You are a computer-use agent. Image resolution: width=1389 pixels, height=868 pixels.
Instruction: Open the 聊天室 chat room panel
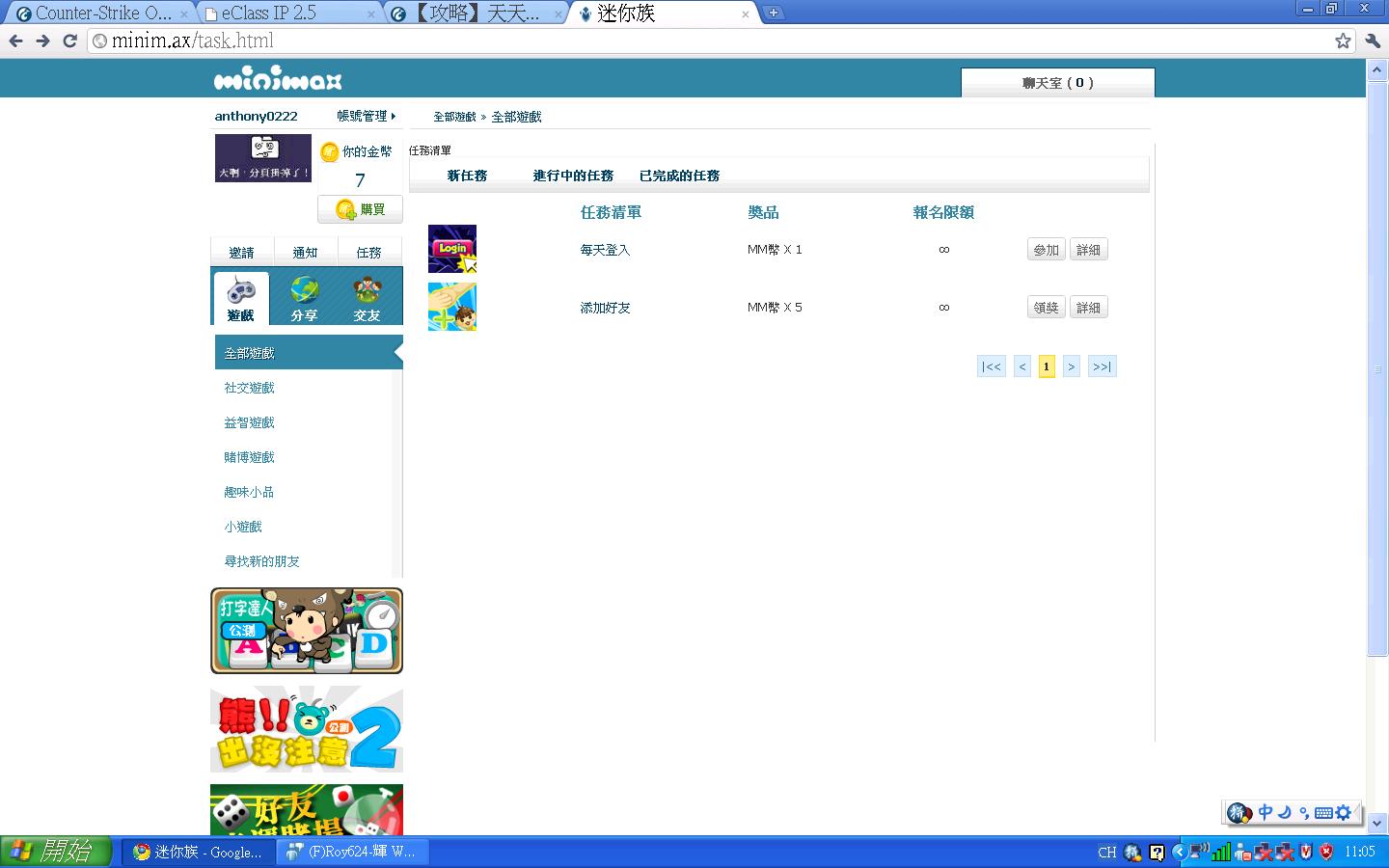[1057, 83]
